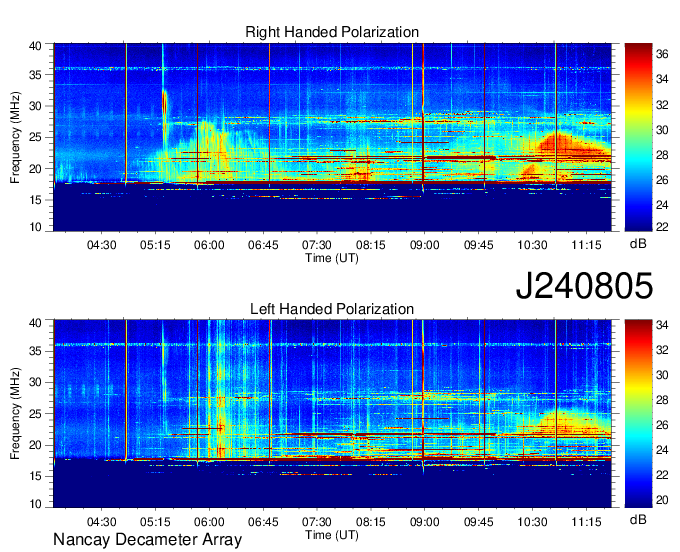Click 07:30 tick under Left Handed plot

pos(317,522)
